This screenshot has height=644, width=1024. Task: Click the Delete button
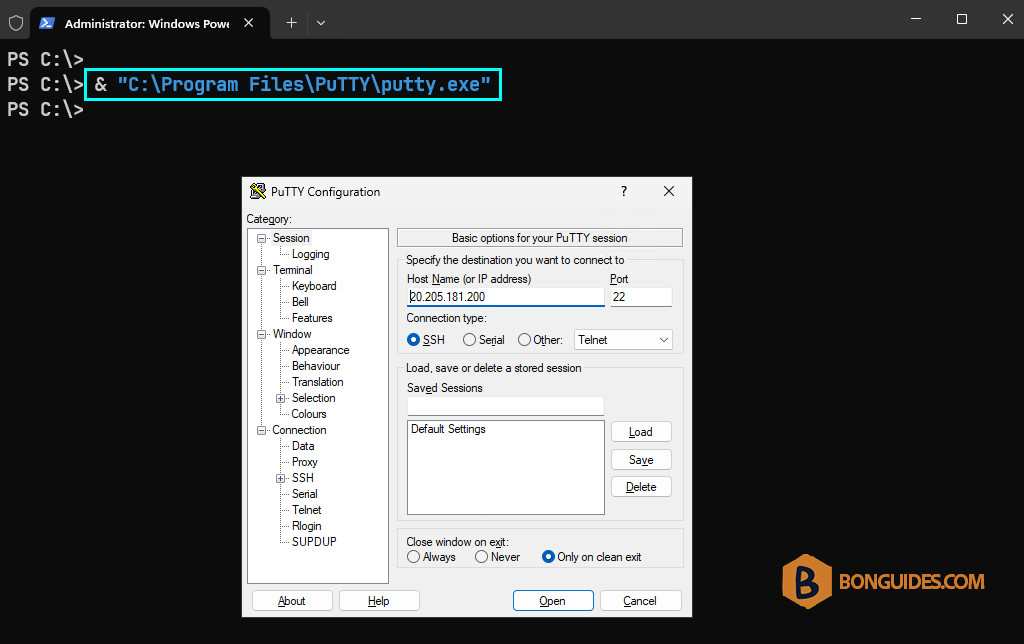click(641, 487)
